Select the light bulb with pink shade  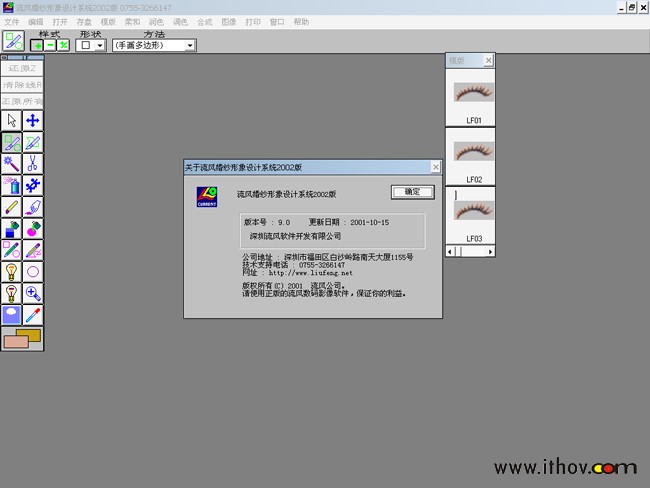click(x=12, y=293)
